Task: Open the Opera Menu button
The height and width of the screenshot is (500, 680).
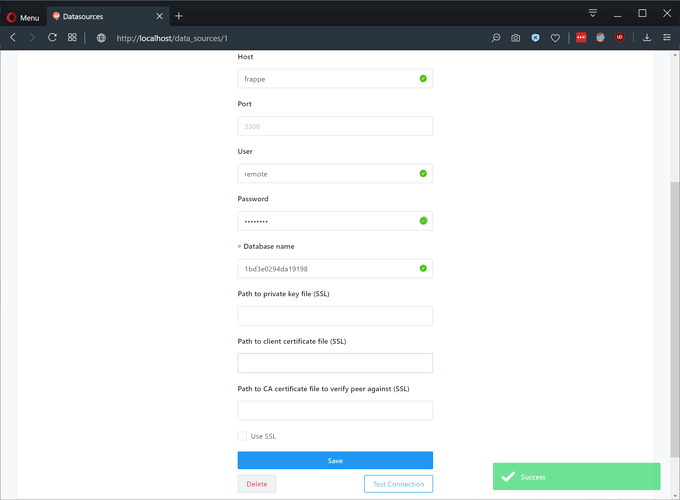Action: click(x=23, y=17)
